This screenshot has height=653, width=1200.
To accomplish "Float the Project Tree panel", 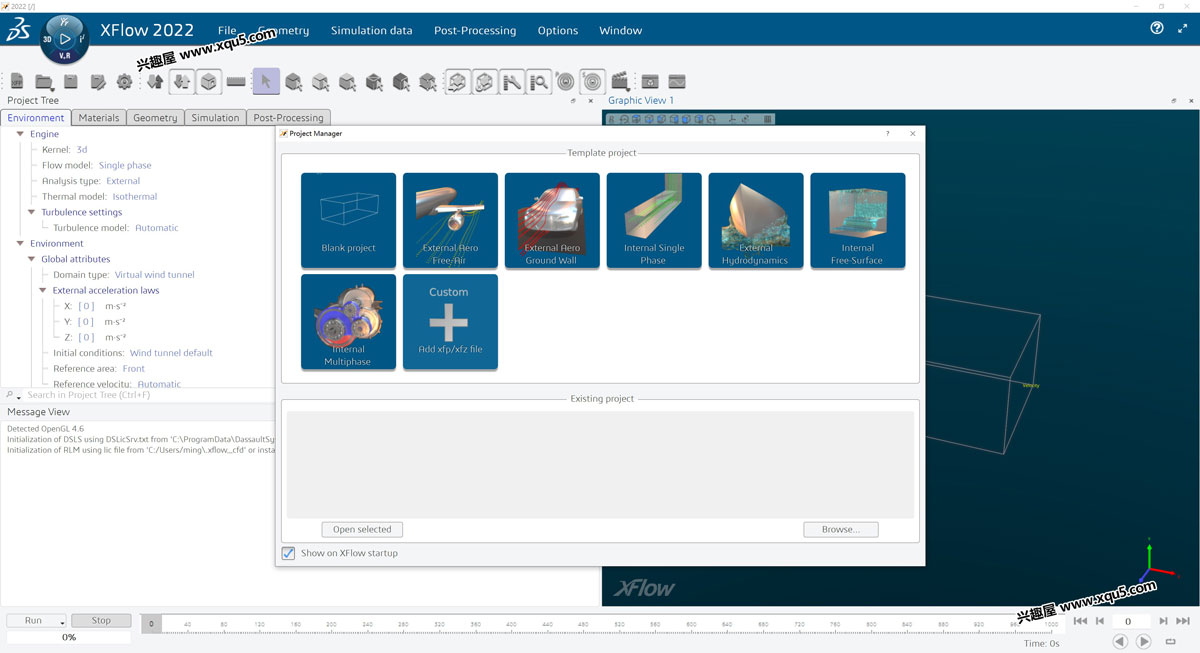I will [x=573, y=101].
